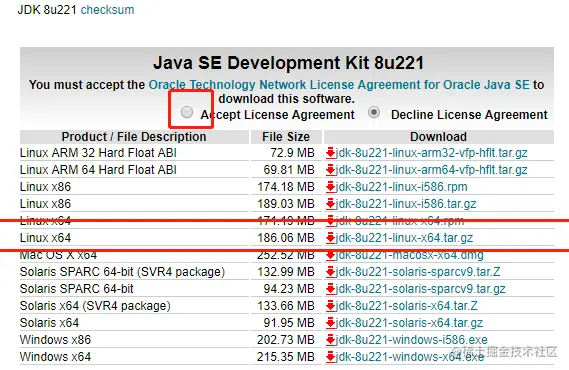Click the Linux ARM 64 Hard Float ABI row label
The width and height of the screenshot is (569, 370).
point(98,170)
